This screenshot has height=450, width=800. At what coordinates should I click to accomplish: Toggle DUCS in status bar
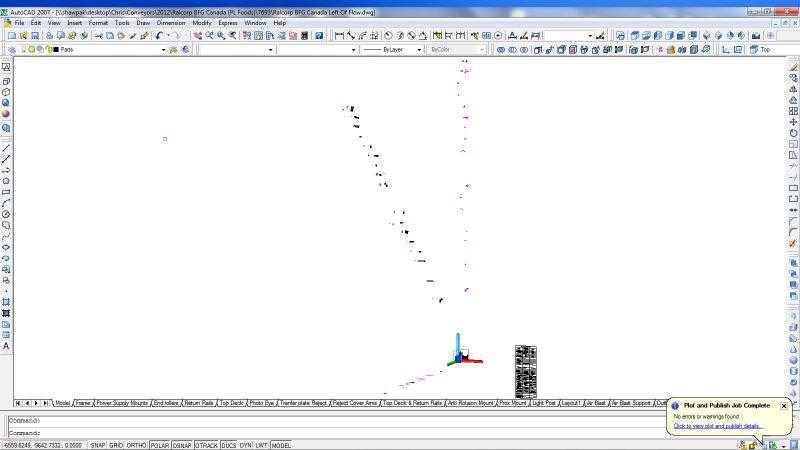(x=229, y=445)
